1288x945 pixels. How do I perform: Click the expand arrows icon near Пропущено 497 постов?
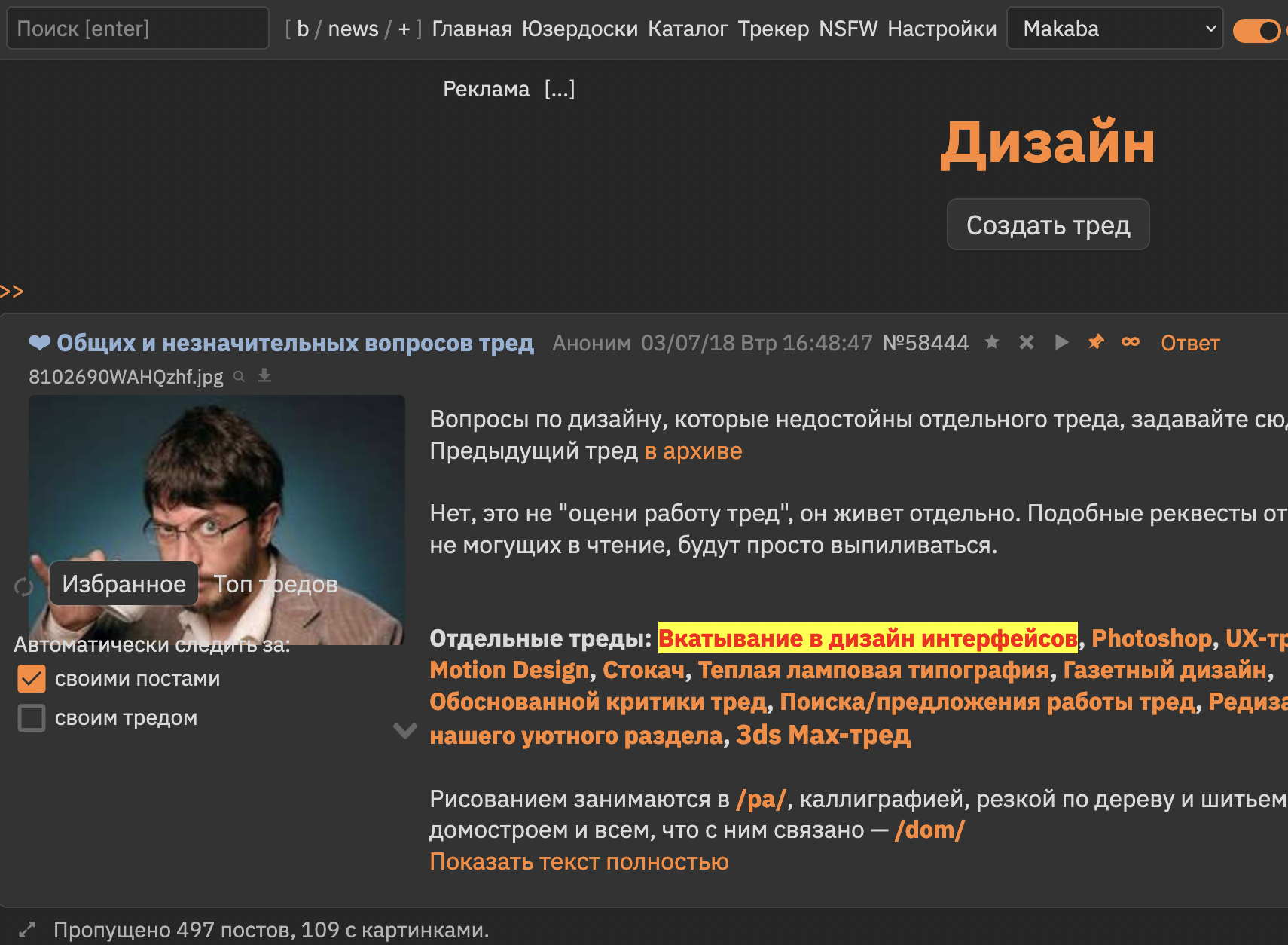(x=27, y=930)
